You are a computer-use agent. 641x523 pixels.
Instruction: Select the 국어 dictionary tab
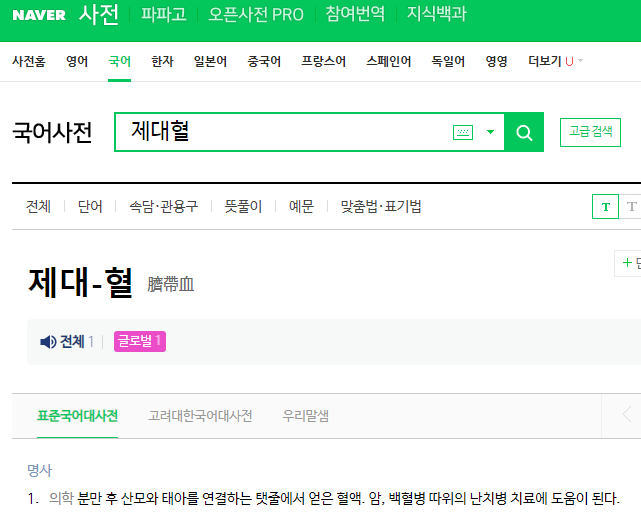point(119,61)
